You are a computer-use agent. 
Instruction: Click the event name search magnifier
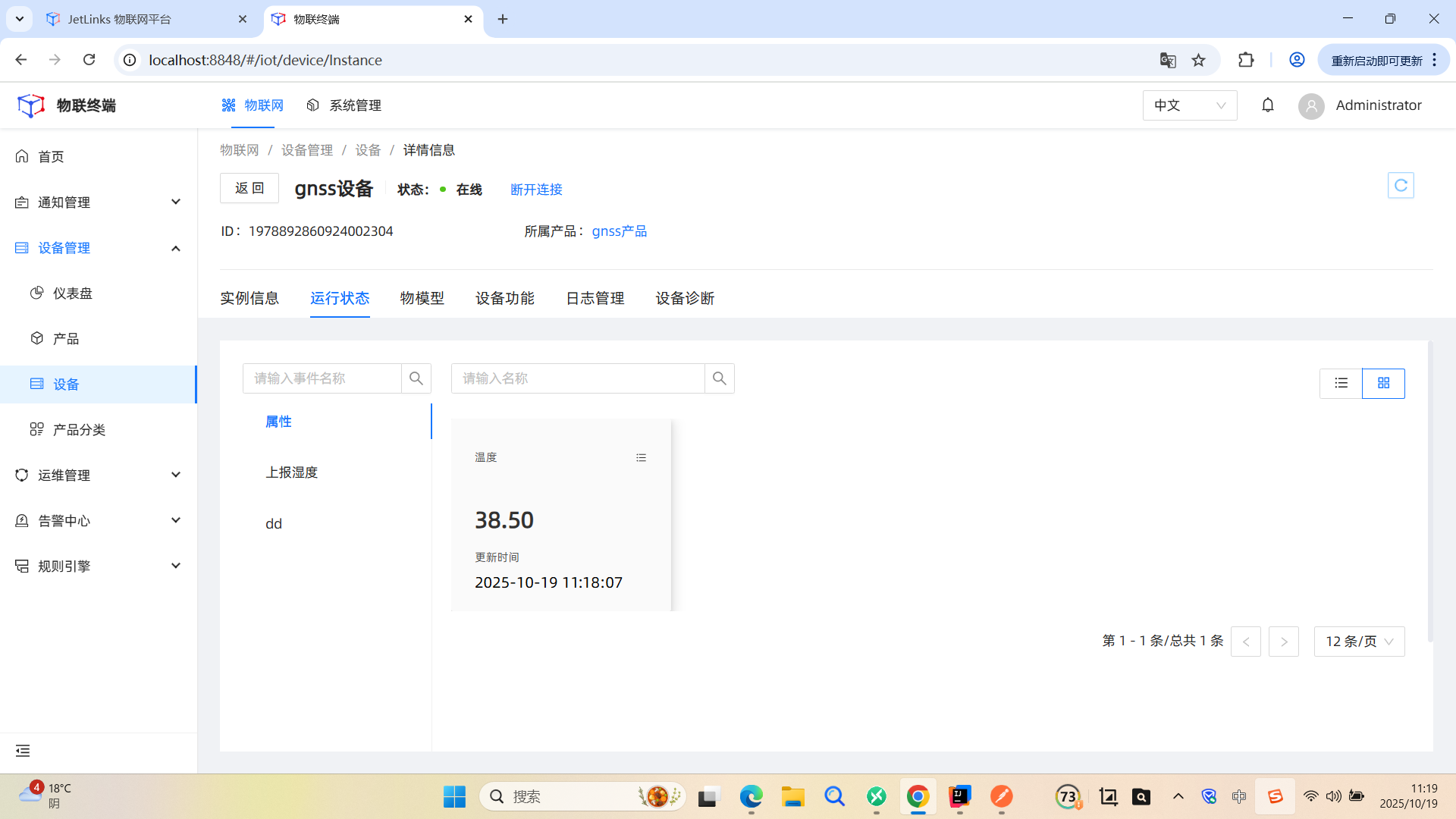click(x=416, y=378)
